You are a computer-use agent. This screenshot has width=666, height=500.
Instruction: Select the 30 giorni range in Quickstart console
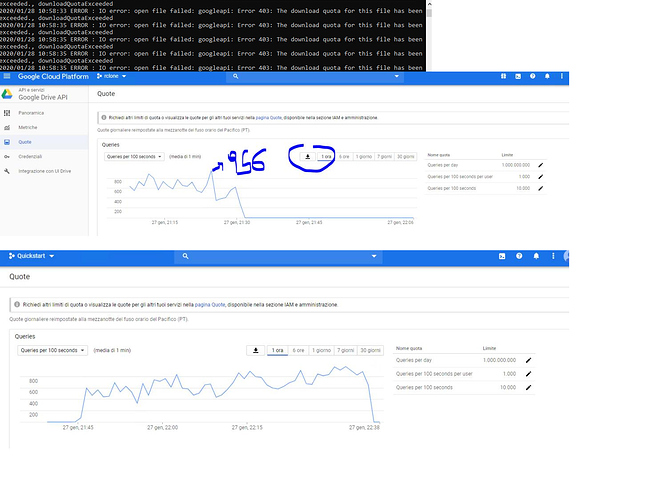[370, 350]
